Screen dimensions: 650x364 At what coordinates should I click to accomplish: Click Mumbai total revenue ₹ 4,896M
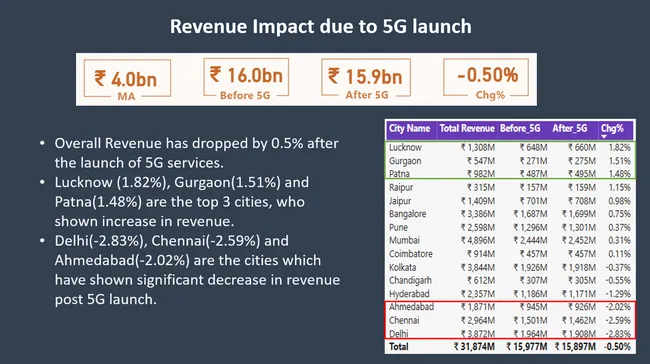[x=478, y=240]
